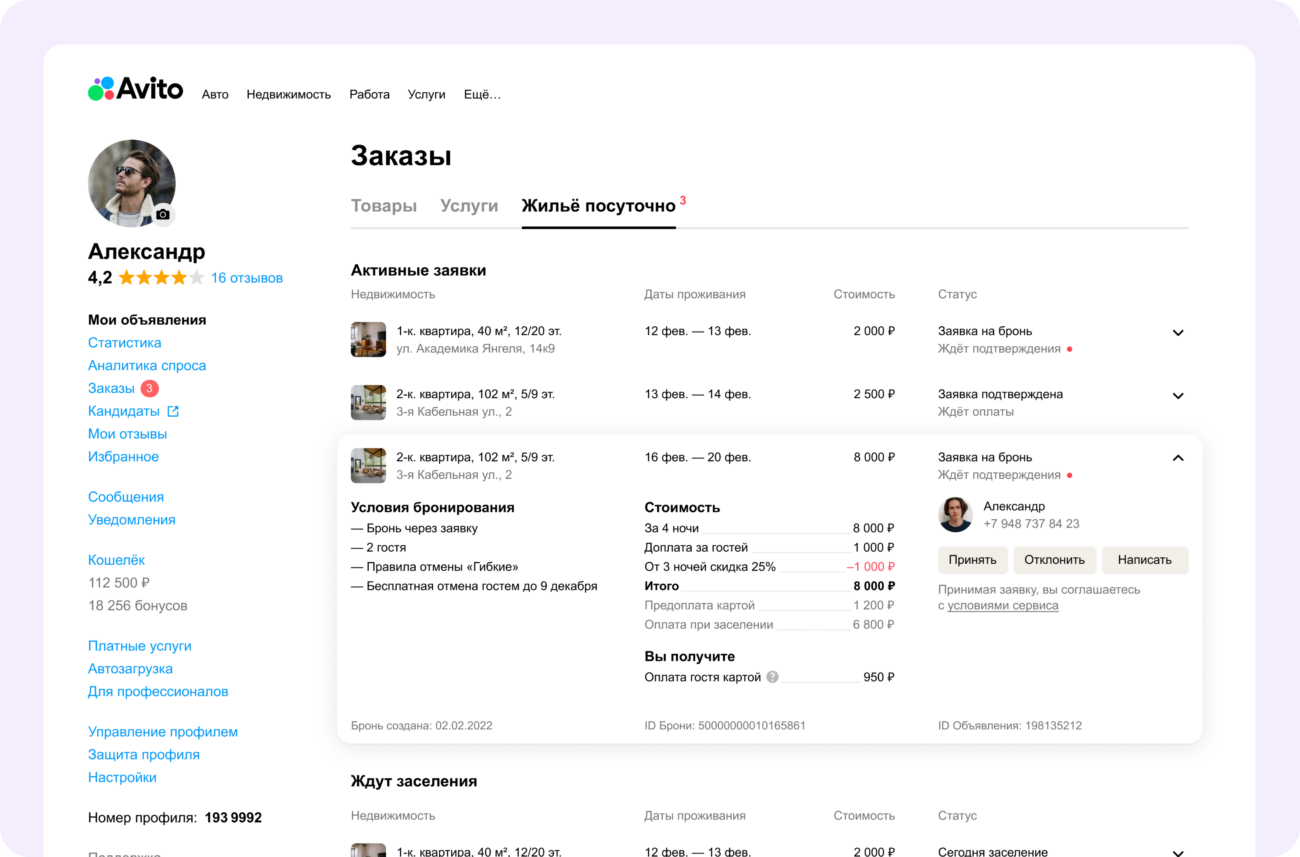Open Управление профилем link

coord(163,732)
